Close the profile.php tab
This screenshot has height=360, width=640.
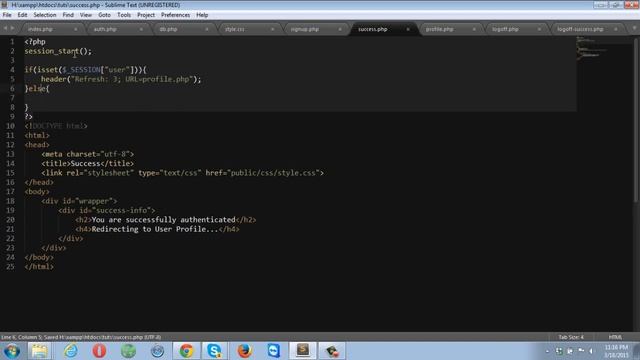click(x=474, y=29)
